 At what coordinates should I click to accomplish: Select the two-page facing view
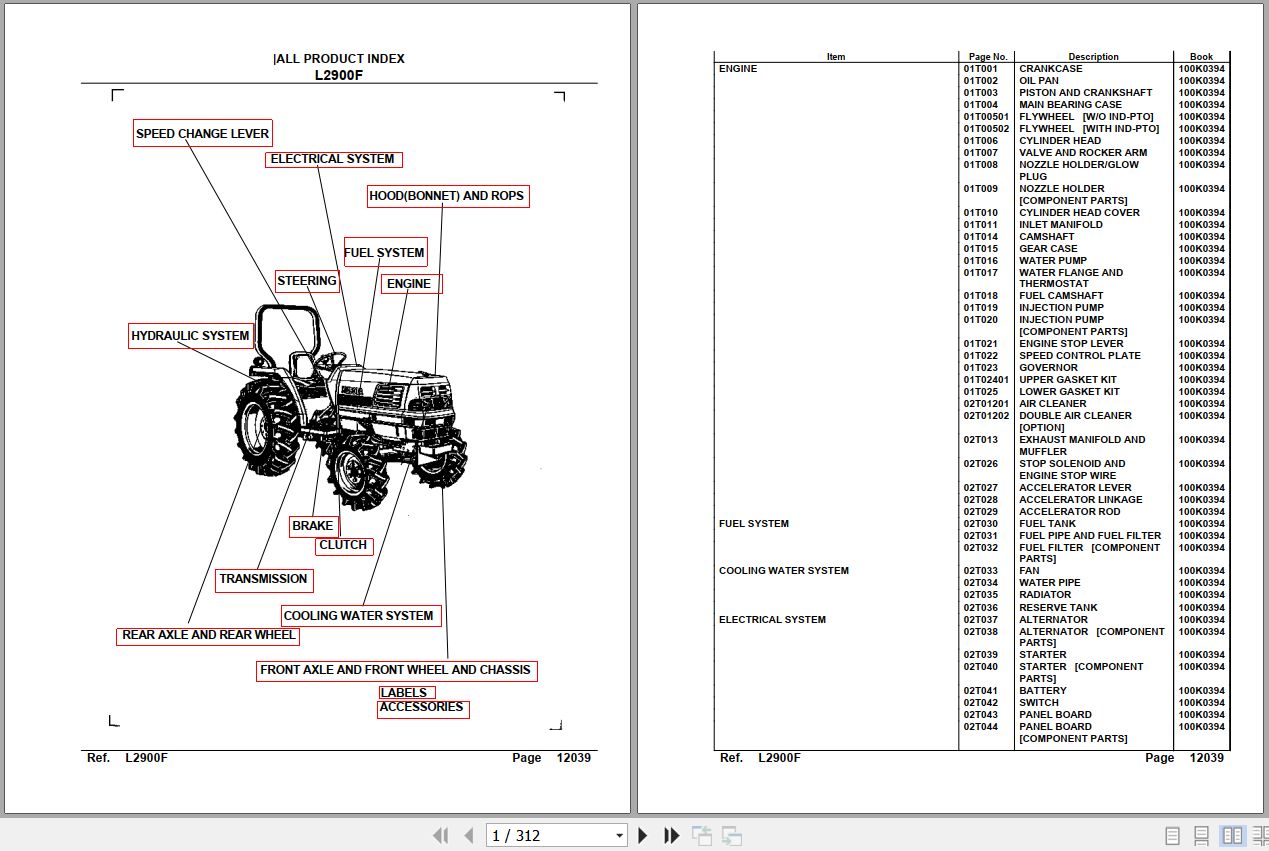(1233, 835)
